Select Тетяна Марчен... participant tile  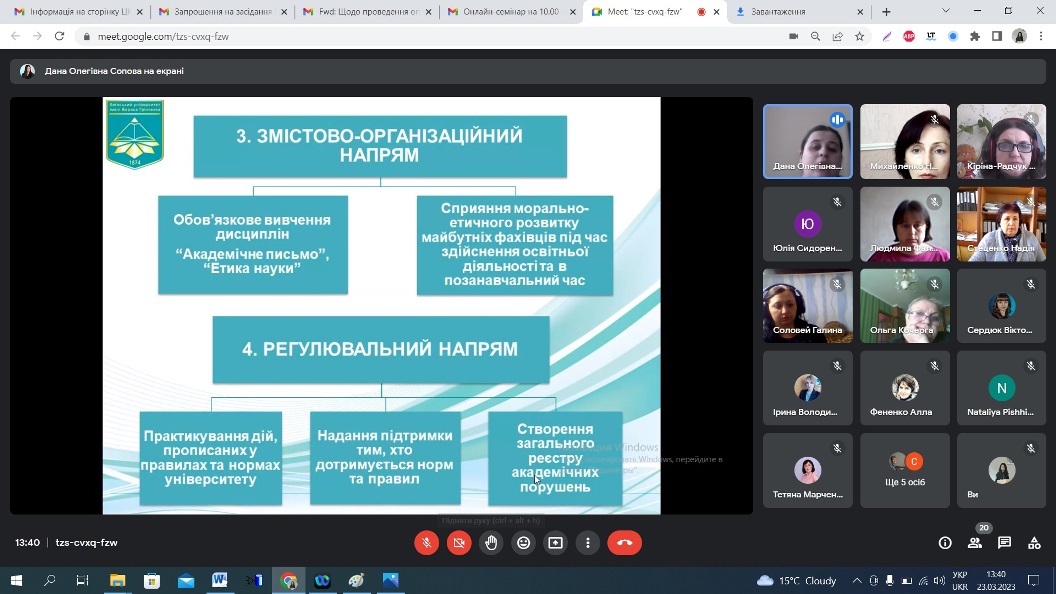tap(807, 470)
